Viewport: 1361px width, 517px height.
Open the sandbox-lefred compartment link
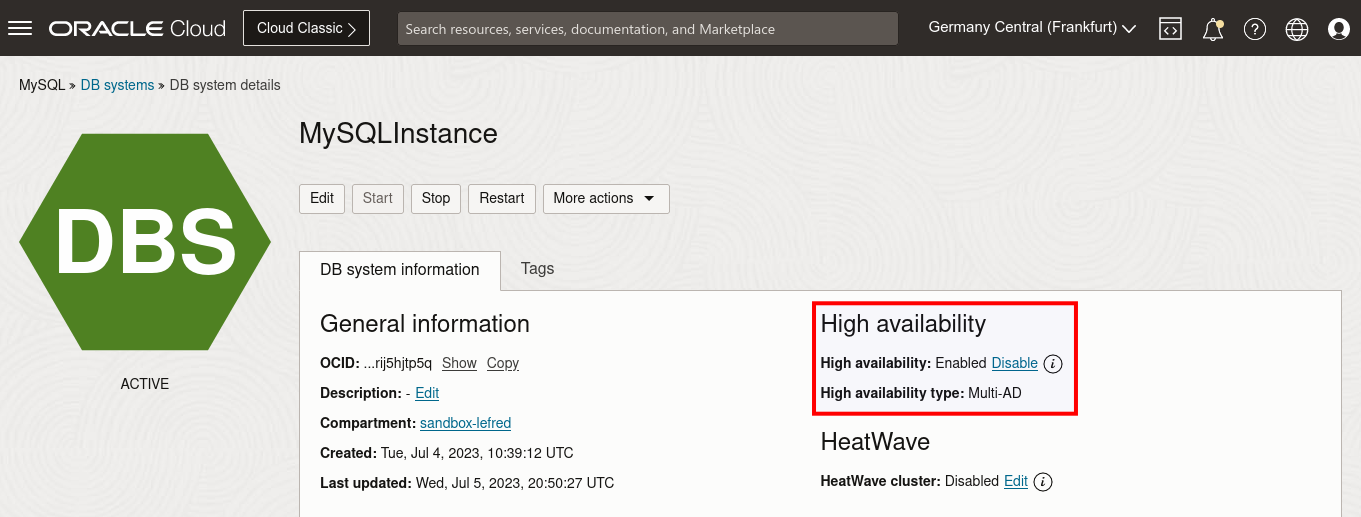coord(465,423)
